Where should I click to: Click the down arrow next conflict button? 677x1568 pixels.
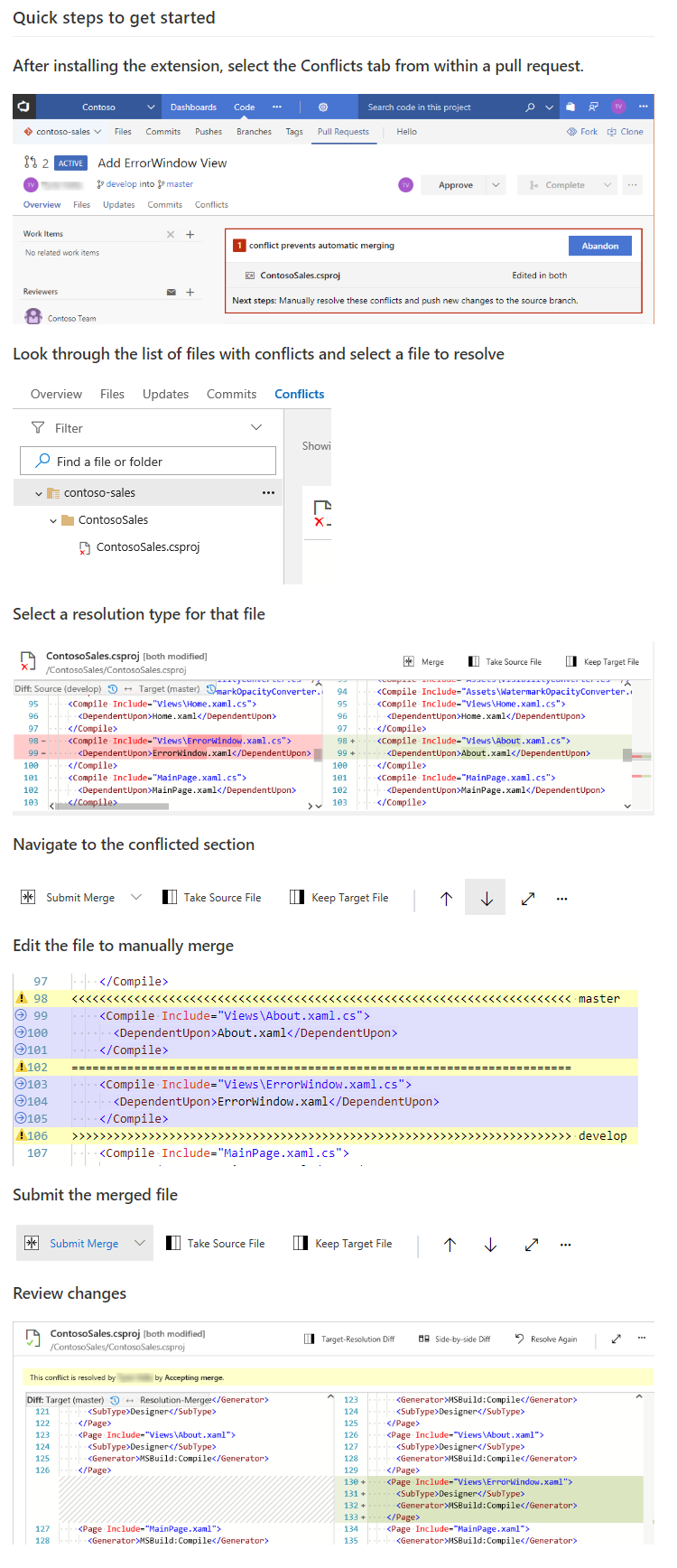487,898
